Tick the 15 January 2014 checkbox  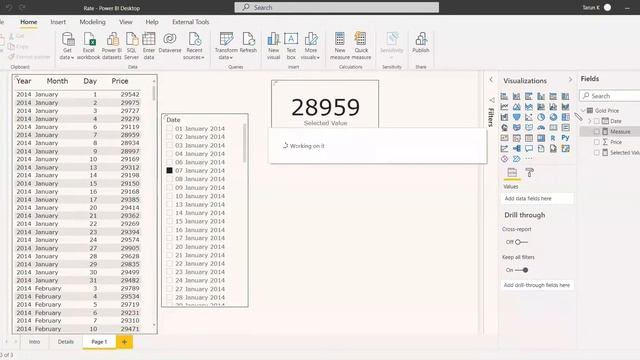pyautogui.click(x=169, y=221)
